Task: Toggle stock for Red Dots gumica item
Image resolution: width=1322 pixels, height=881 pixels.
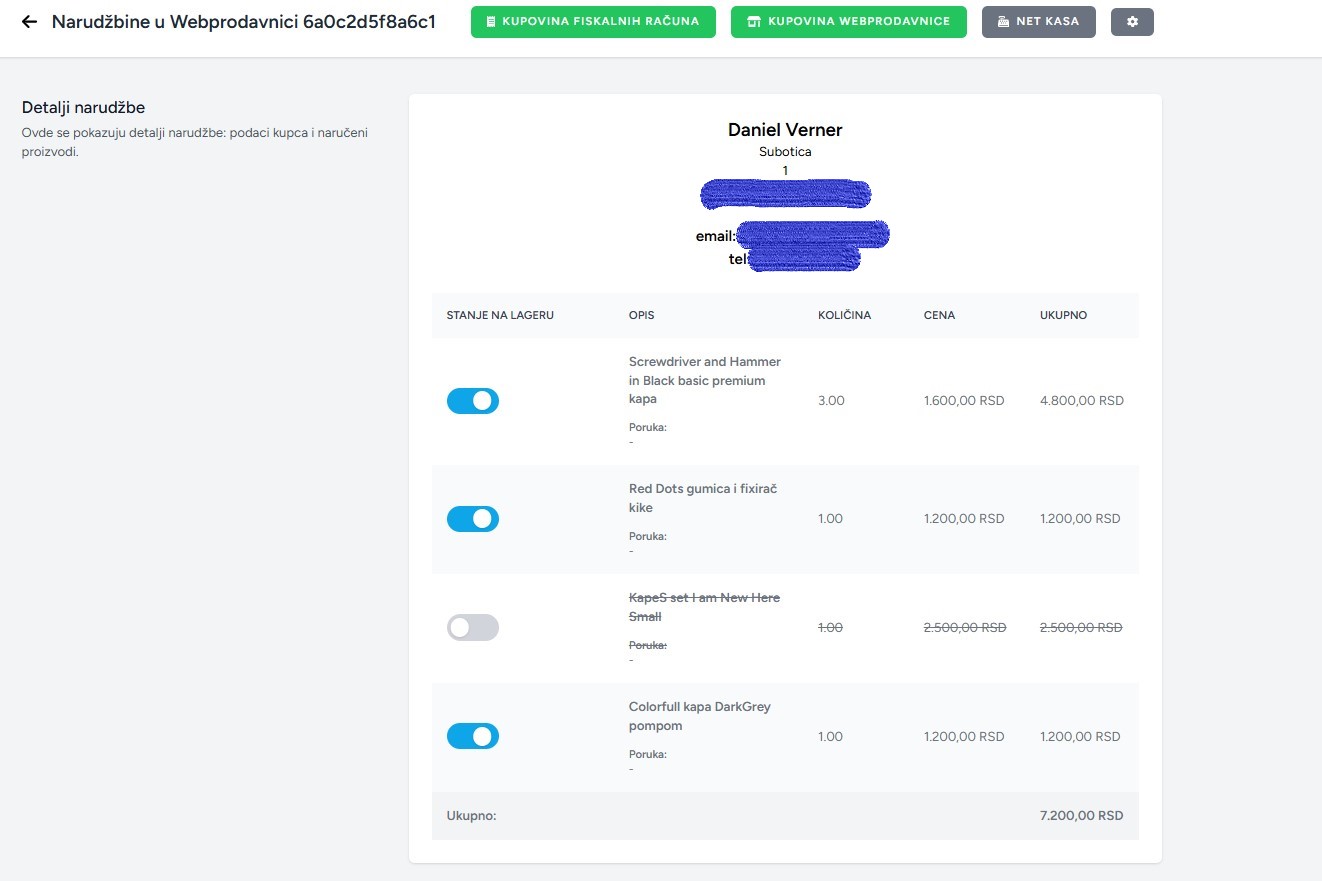Action: coord(473,519)
